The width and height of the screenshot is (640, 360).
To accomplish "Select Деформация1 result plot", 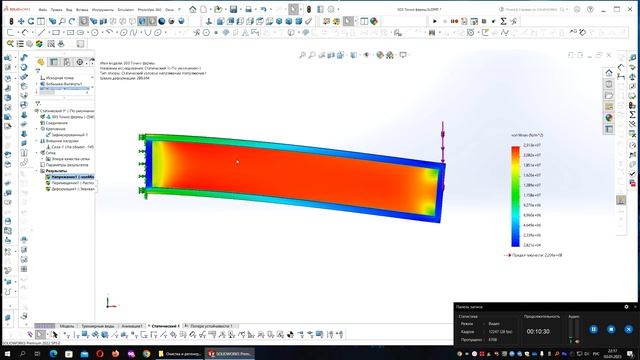I will [70, 189].
